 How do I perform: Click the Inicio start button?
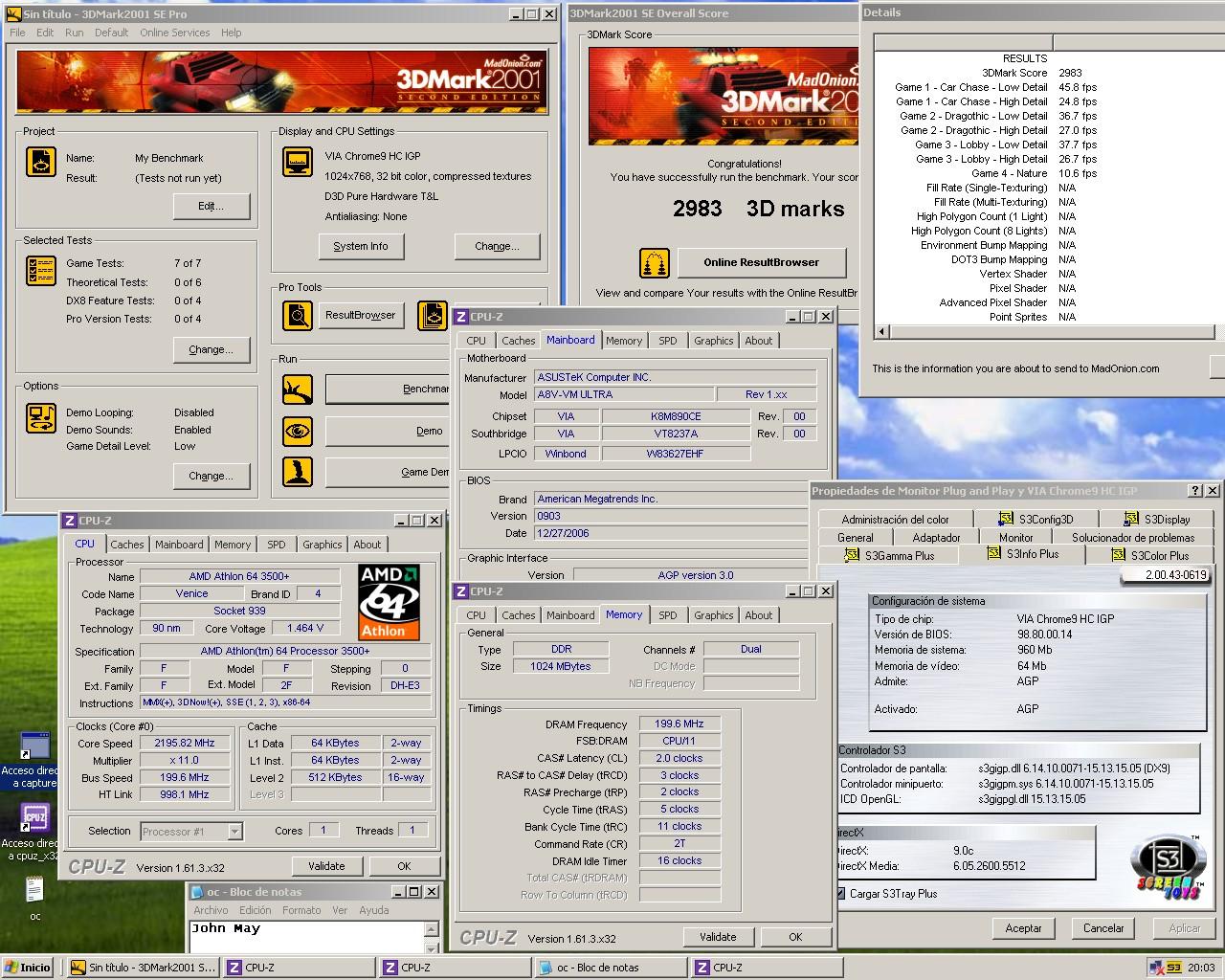[28, 968]
